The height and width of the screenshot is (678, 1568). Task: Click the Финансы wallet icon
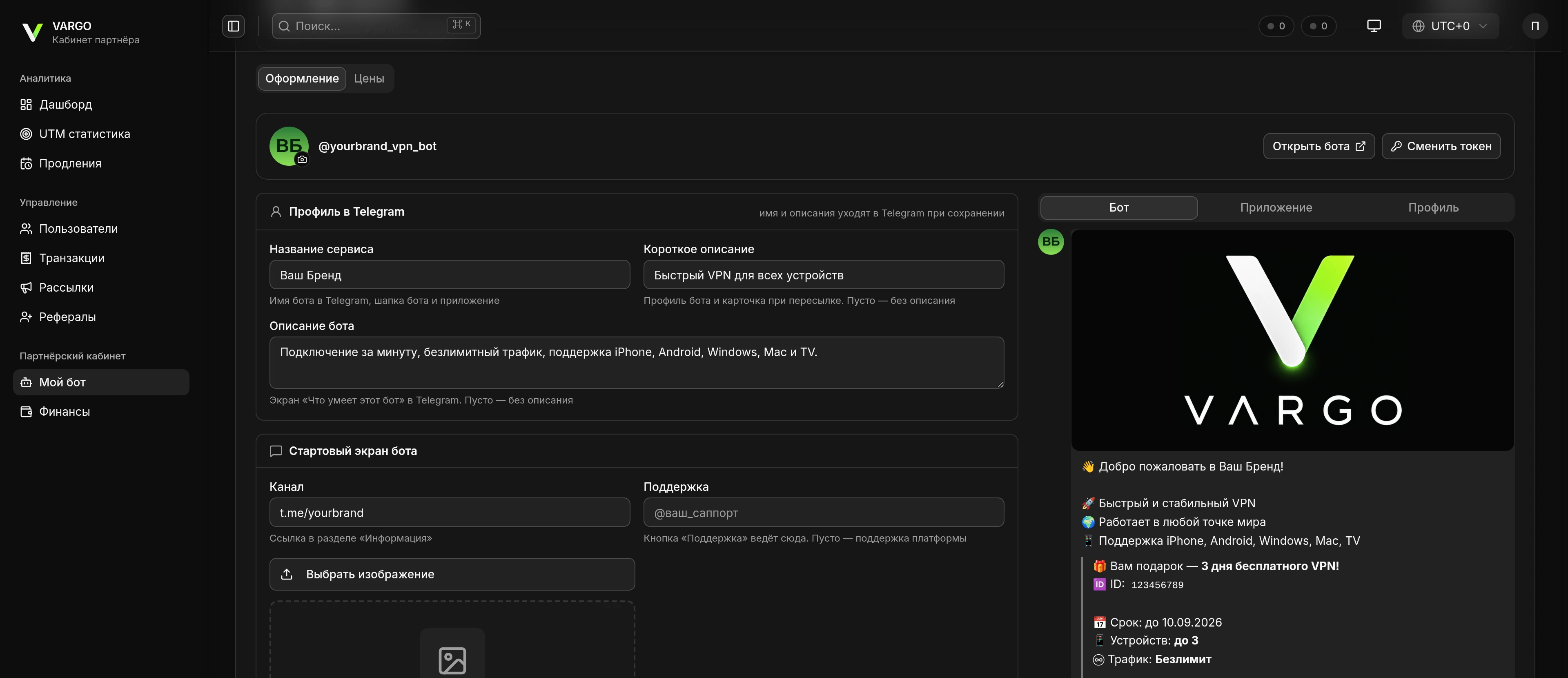26,411
